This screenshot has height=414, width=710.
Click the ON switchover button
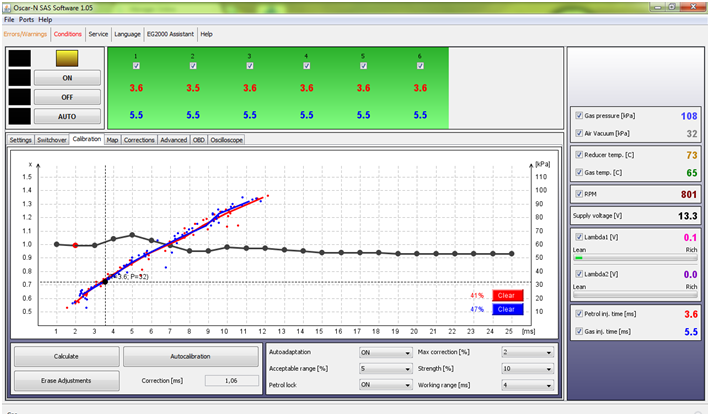[x=67, y=78]
